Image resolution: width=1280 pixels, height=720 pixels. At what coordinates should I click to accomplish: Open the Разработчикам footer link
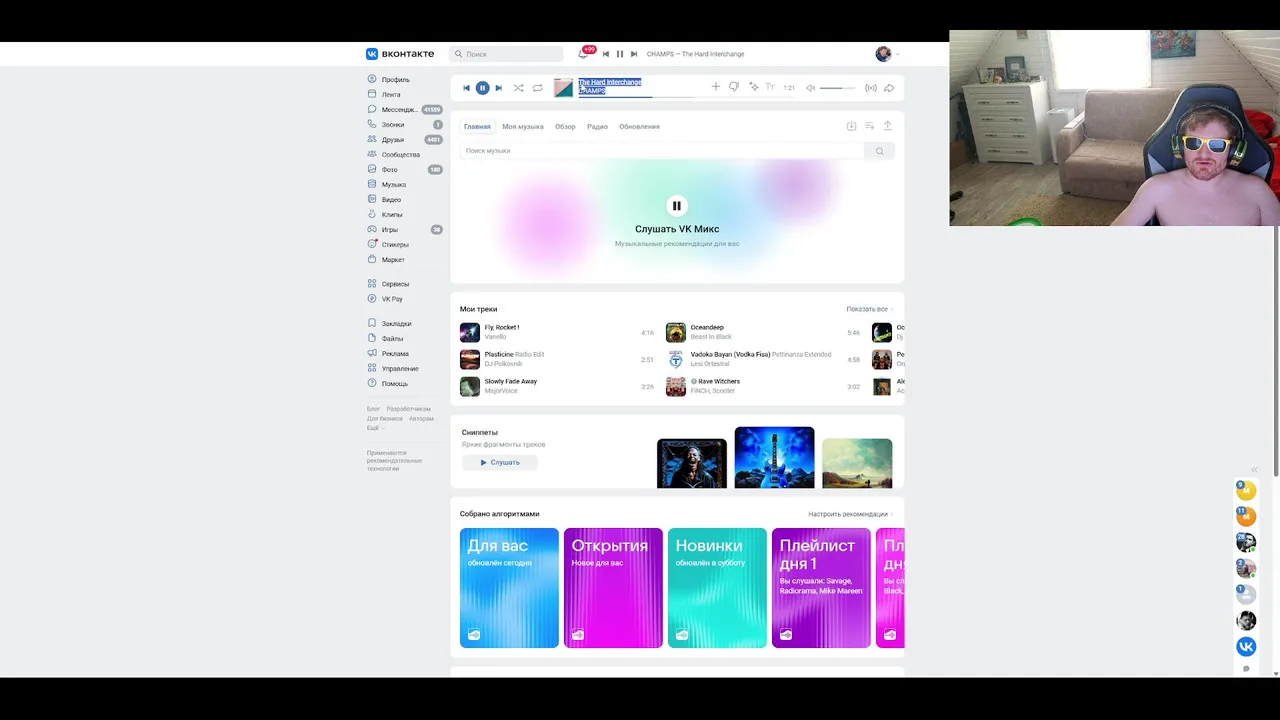point(409,409)
